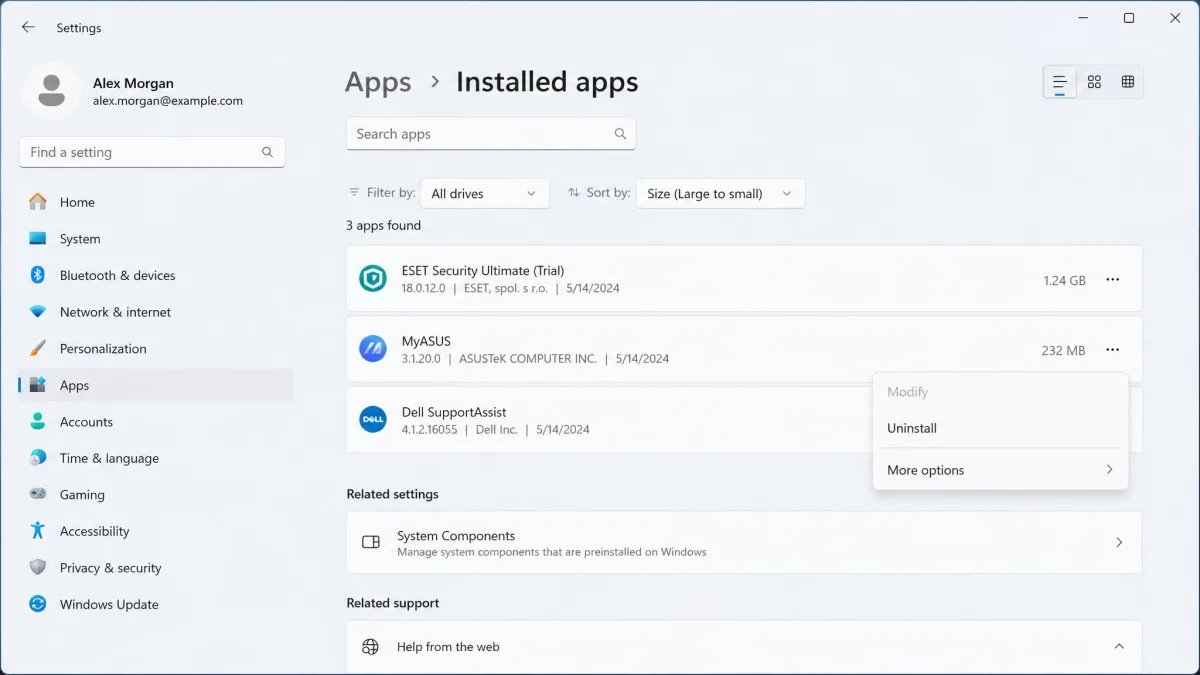This screenshot has width=1200, height=675.
Task: Select More options in the context menu
Action: coord(1000,470)
